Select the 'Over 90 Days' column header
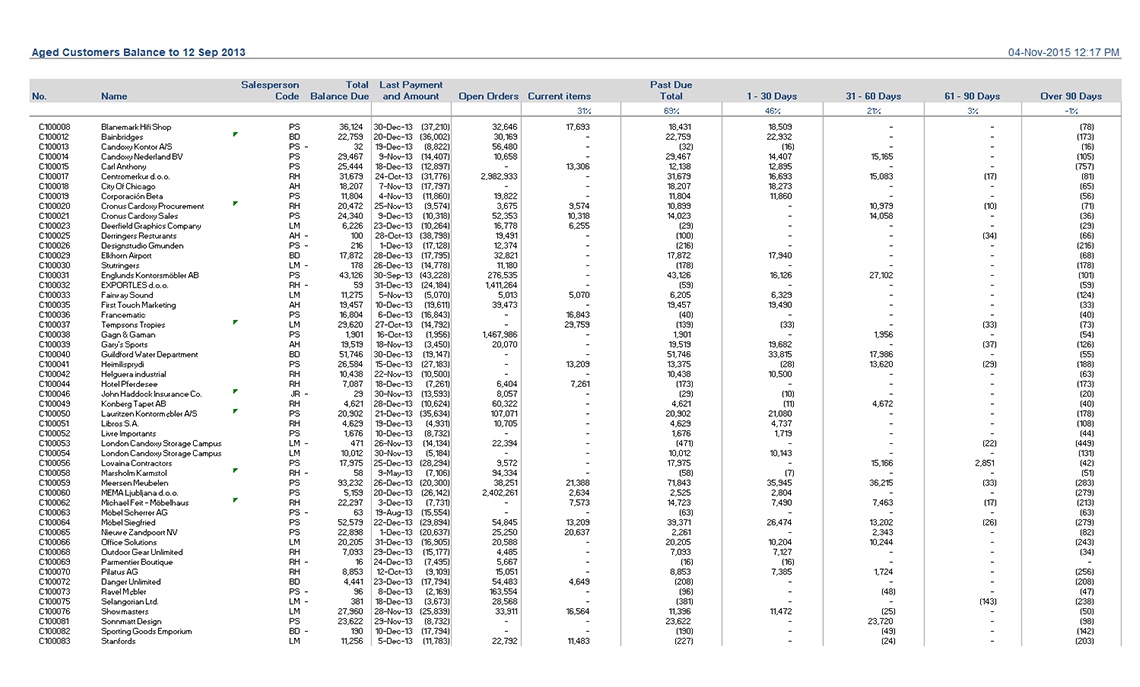 point(1071,96)
